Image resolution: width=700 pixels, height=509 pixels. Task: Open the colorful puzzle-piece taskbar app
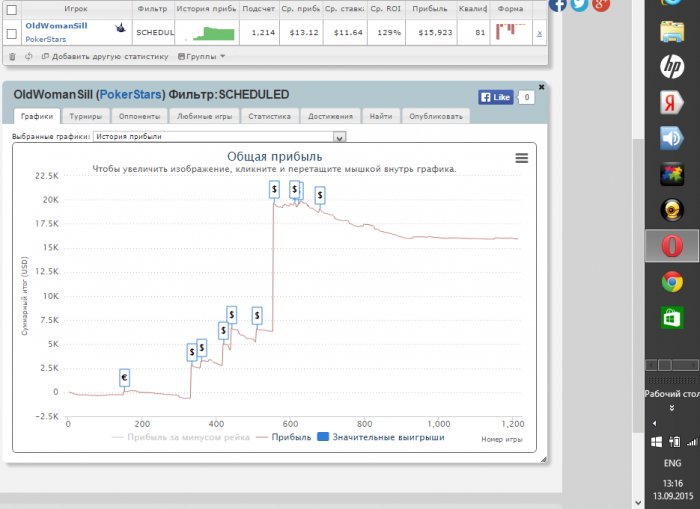[x=672, y=174]
